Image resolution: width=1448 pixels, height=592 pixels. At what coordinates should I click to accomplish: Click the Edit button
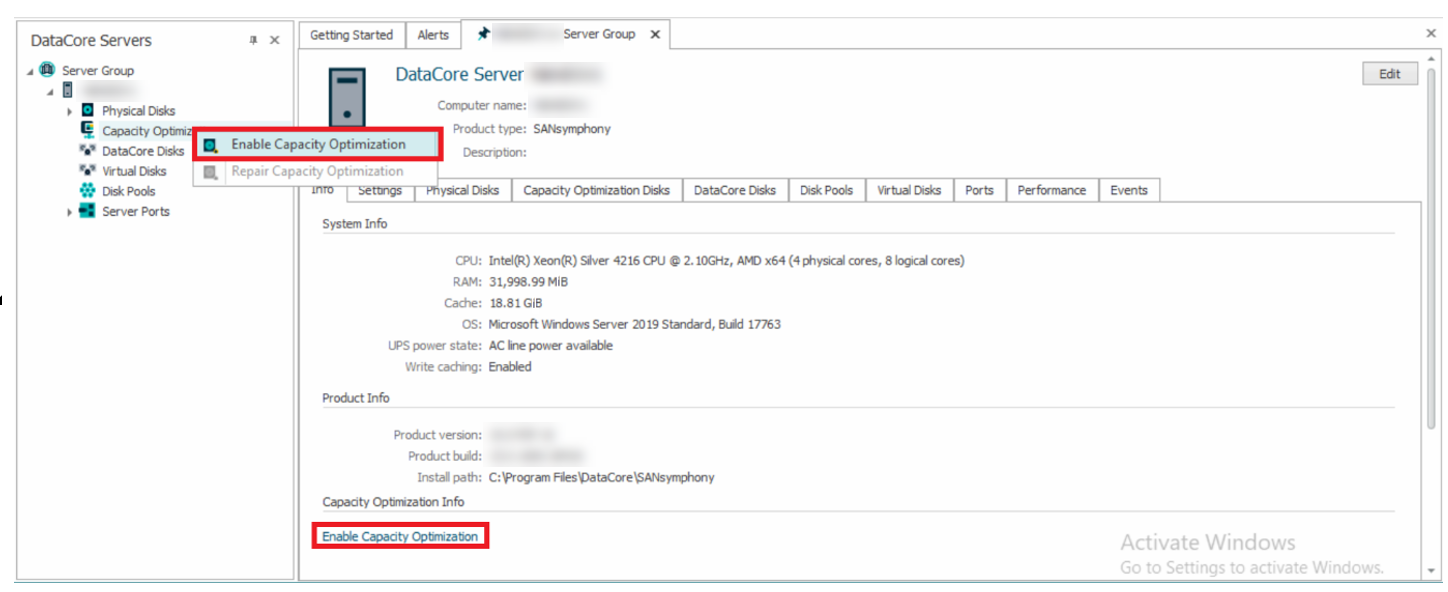[x=1389, y=74]
